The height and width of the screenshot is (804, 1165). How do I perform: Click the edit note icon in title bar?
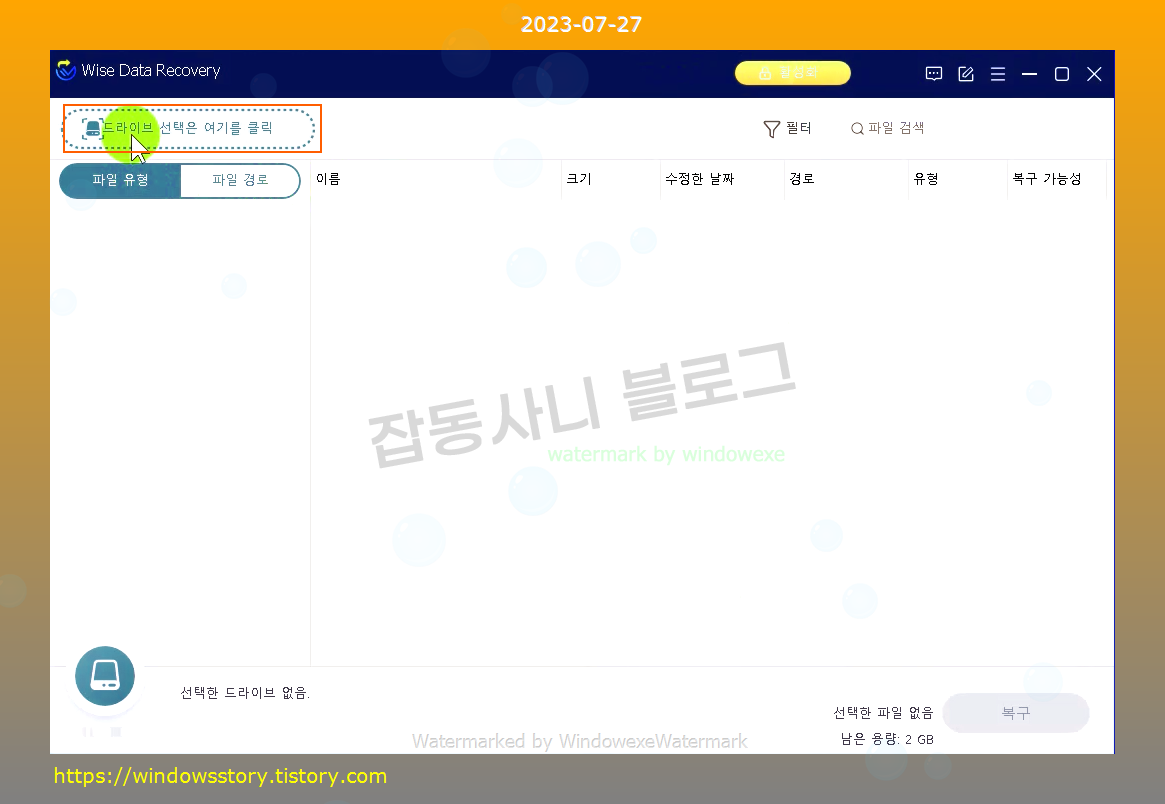[966, 74]
